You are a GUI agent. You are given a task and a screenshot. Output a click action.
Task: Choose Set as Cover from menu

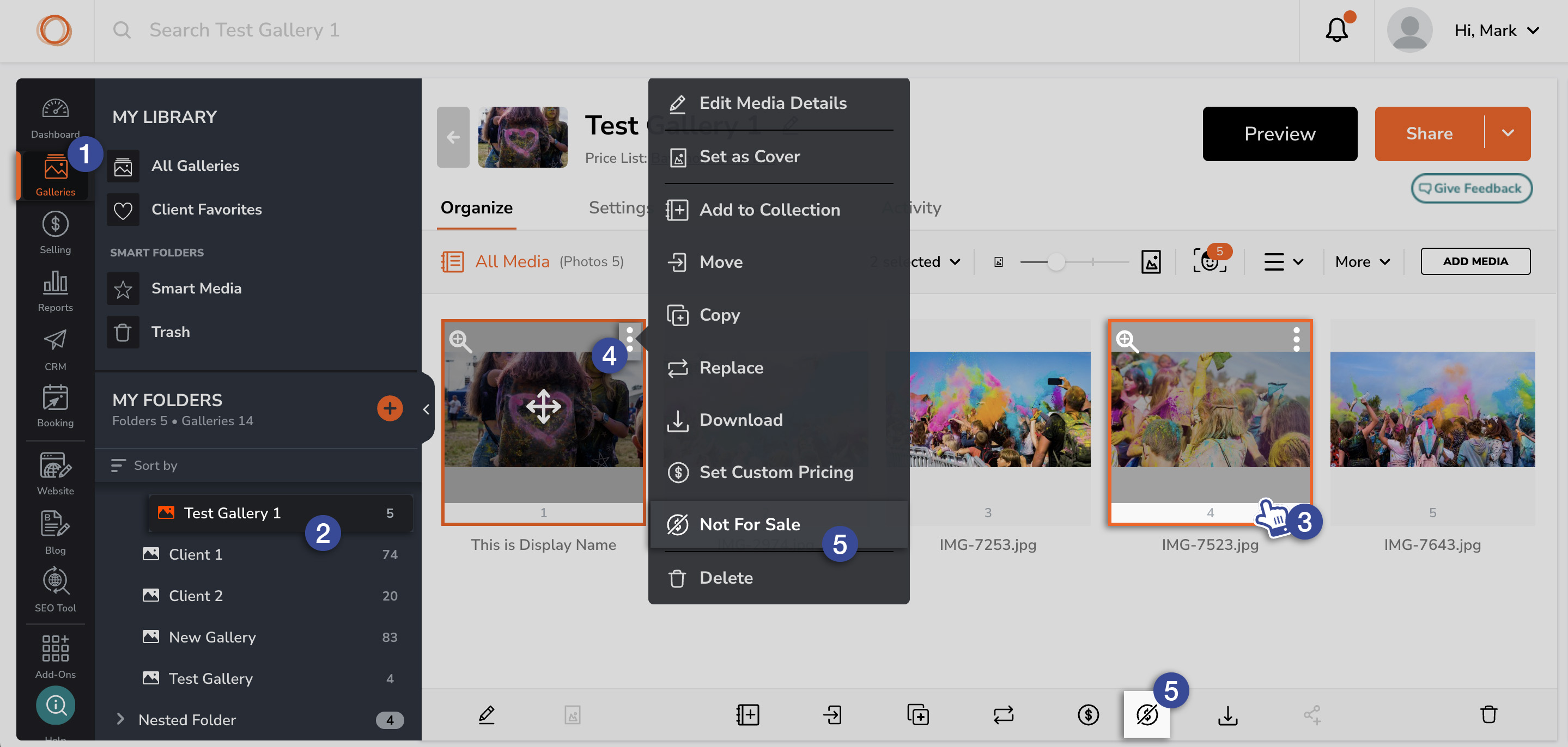coord(778,156)
